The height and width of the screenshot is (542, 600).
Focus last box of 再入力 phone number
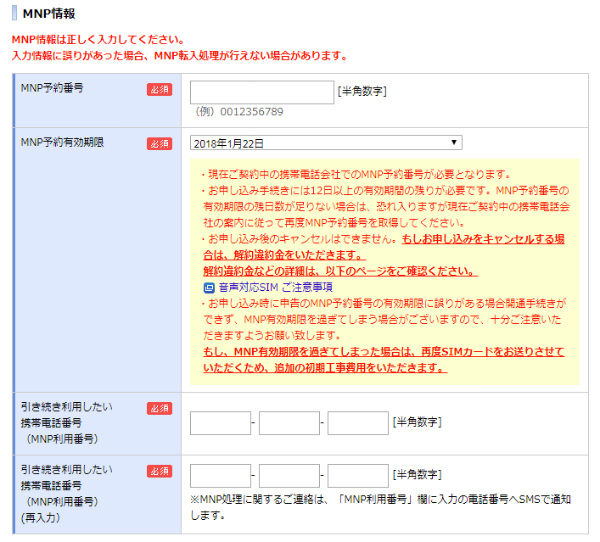(358, 476)
